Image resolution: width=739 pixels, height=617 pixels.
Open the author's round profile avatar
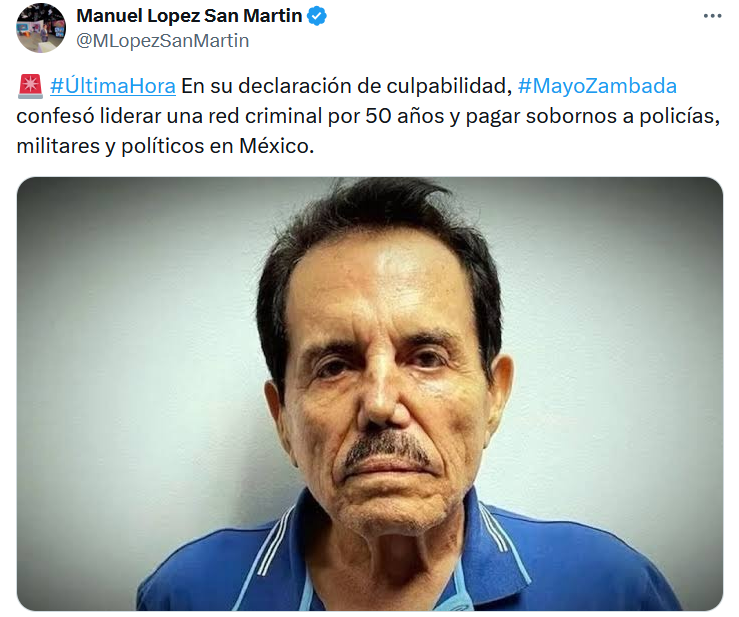coord(41,28)
